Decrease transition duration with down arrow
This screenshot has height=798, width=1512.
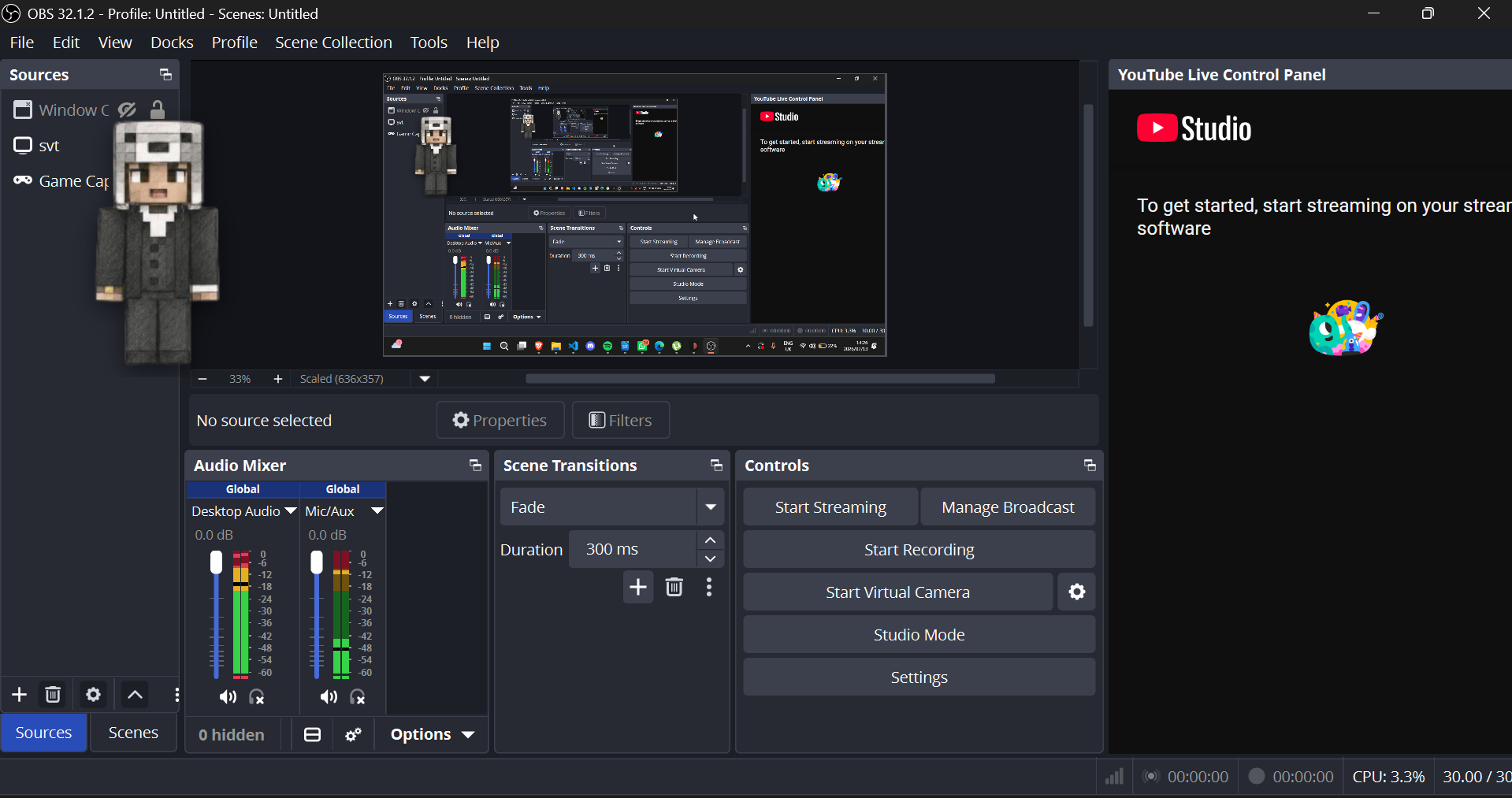(x=710, y=559)
